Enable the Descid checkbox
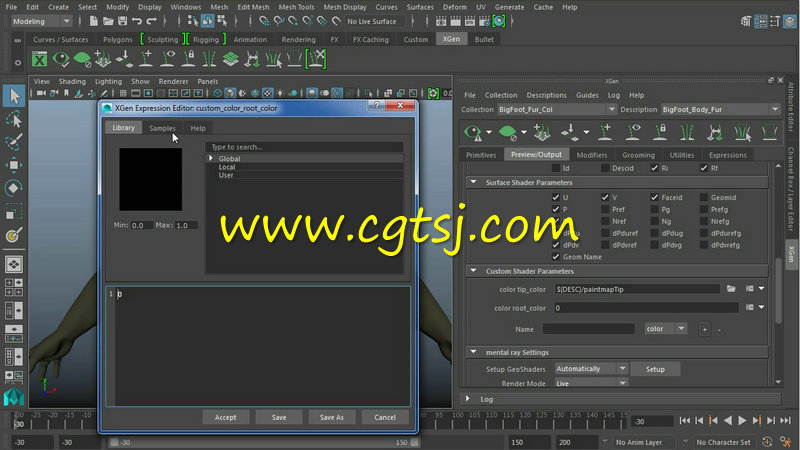 [605, 168]
